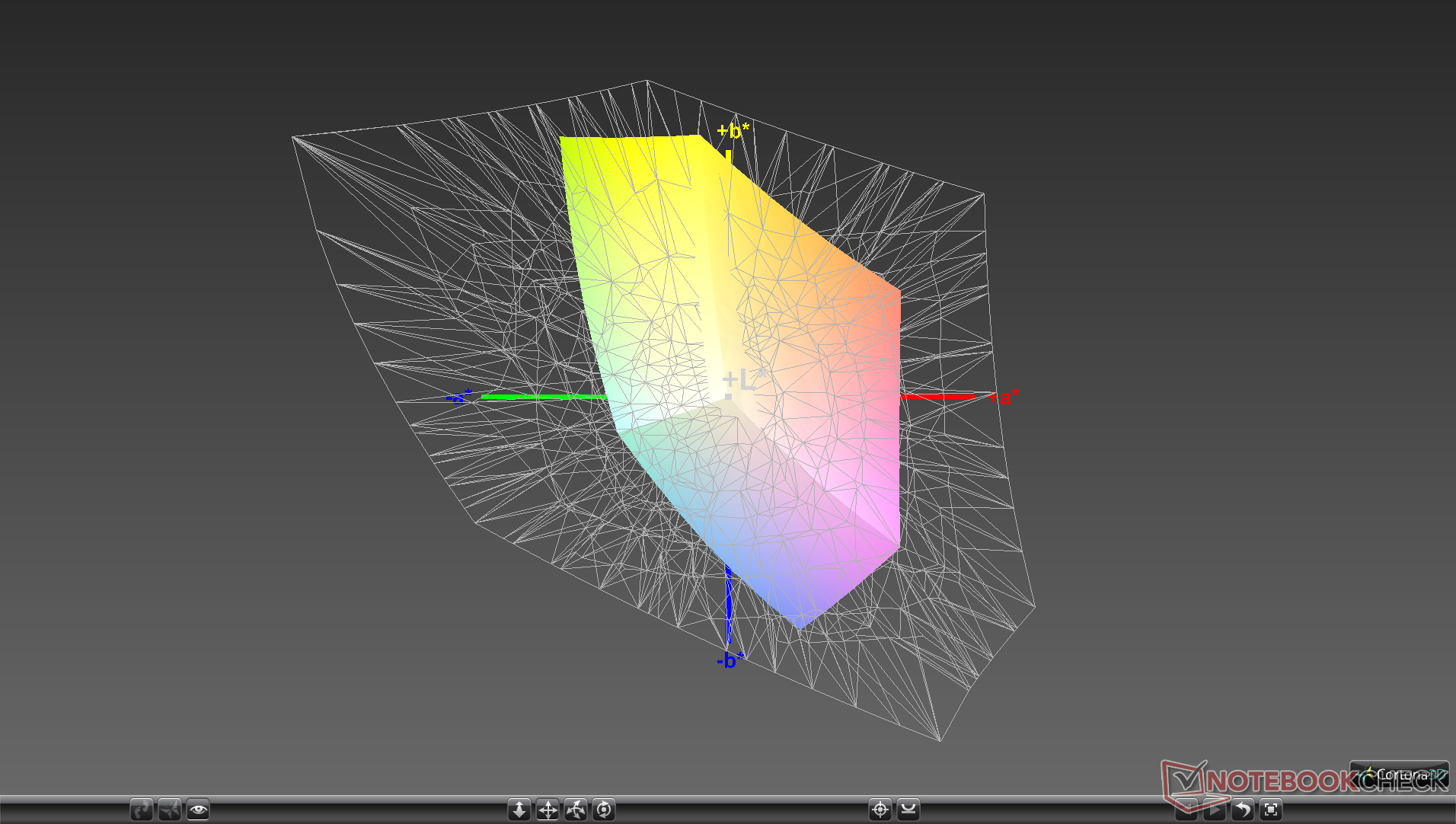Select the Fly navigation mode button

point(170,810)
